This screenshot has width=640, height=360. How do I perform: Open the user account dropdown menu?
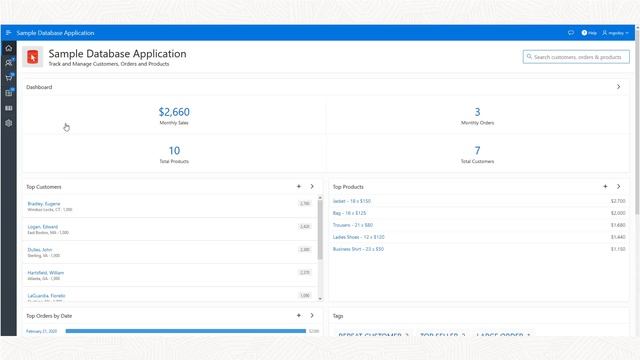pyautogui.click(x=616, y=33)
